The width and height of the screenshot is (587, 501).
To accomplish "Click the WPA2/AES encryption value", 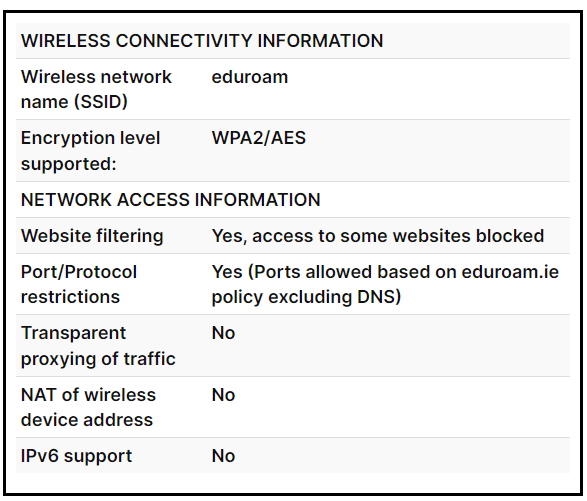I will point(259,138).
